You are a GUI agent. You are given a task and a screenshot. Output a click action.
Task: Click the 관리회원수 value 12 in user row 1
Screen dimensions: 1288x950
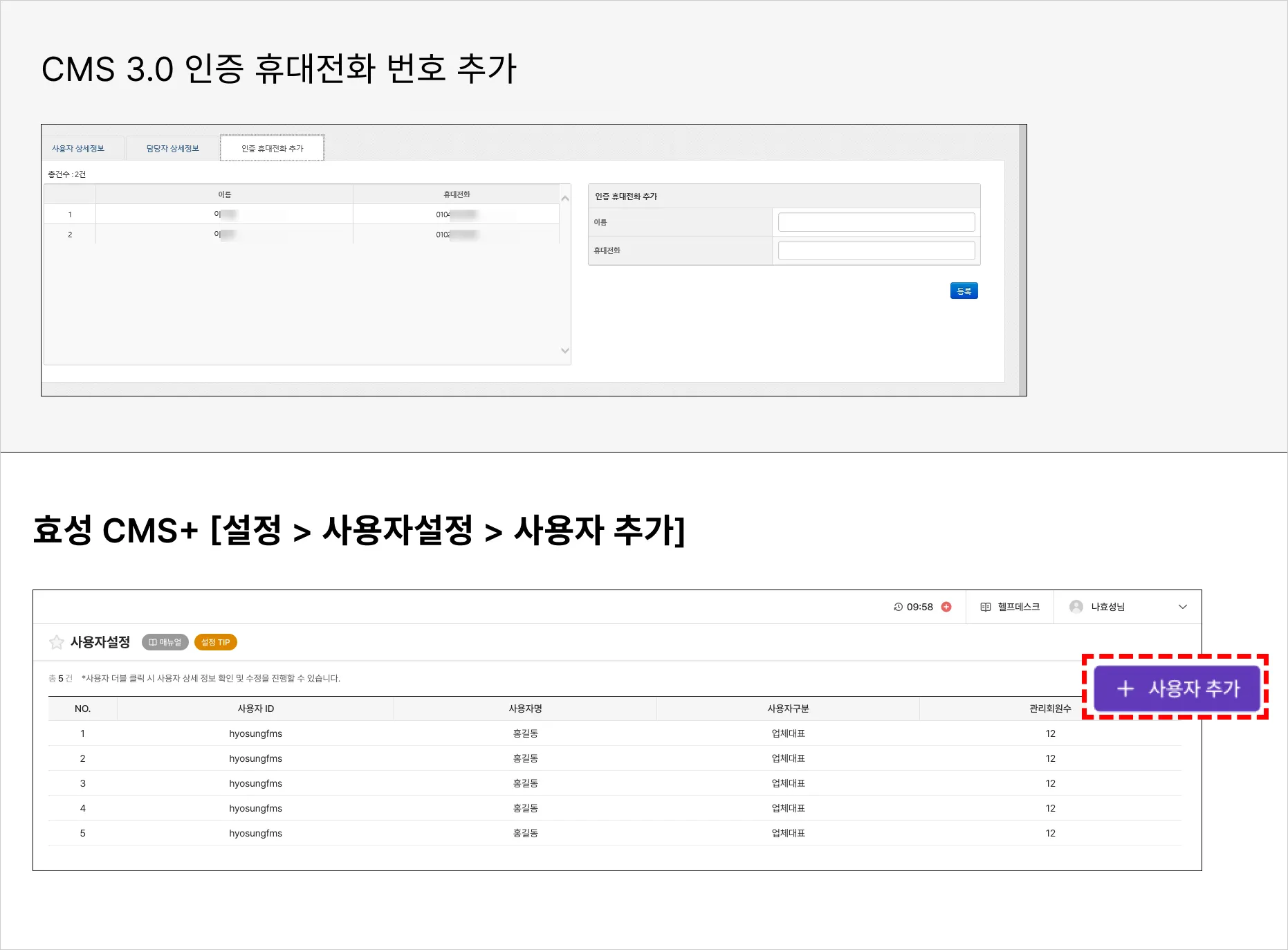1051,733
